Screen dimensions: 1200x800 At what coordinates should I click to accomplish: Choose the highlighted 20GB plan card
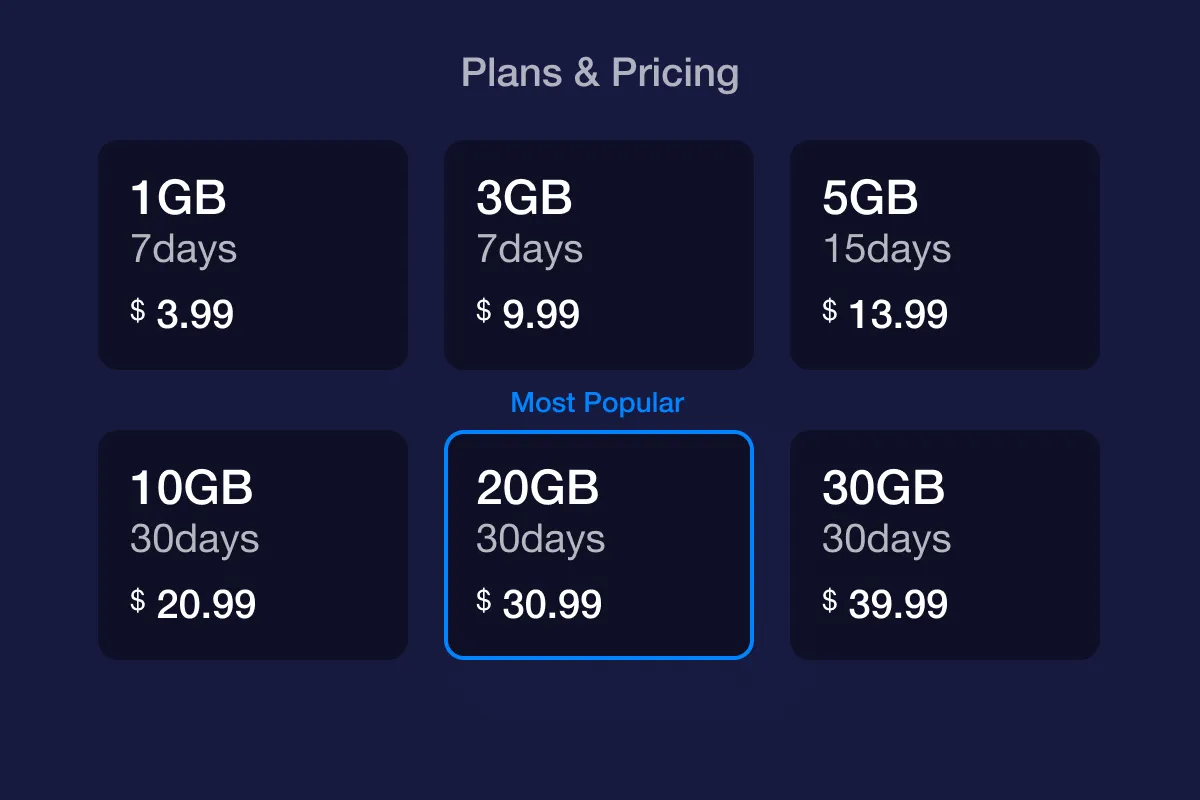point(598,545)
